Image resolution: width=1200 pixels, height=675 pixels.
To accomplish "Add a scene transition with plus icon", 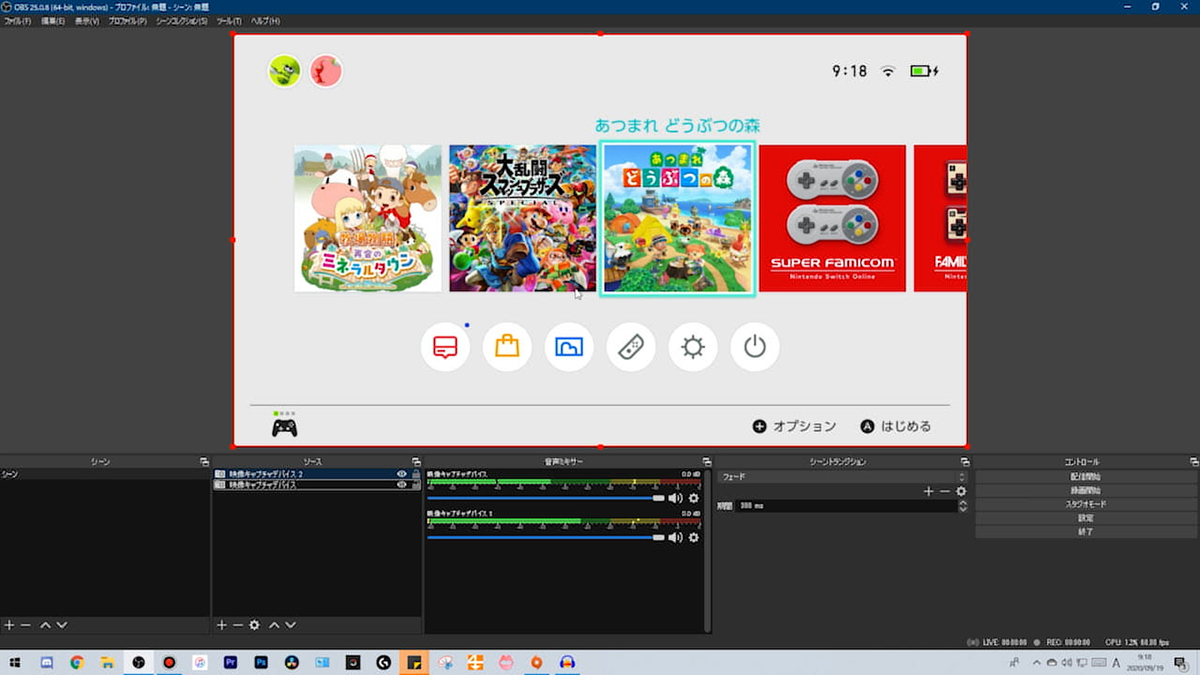I will [x=928, y=491].
